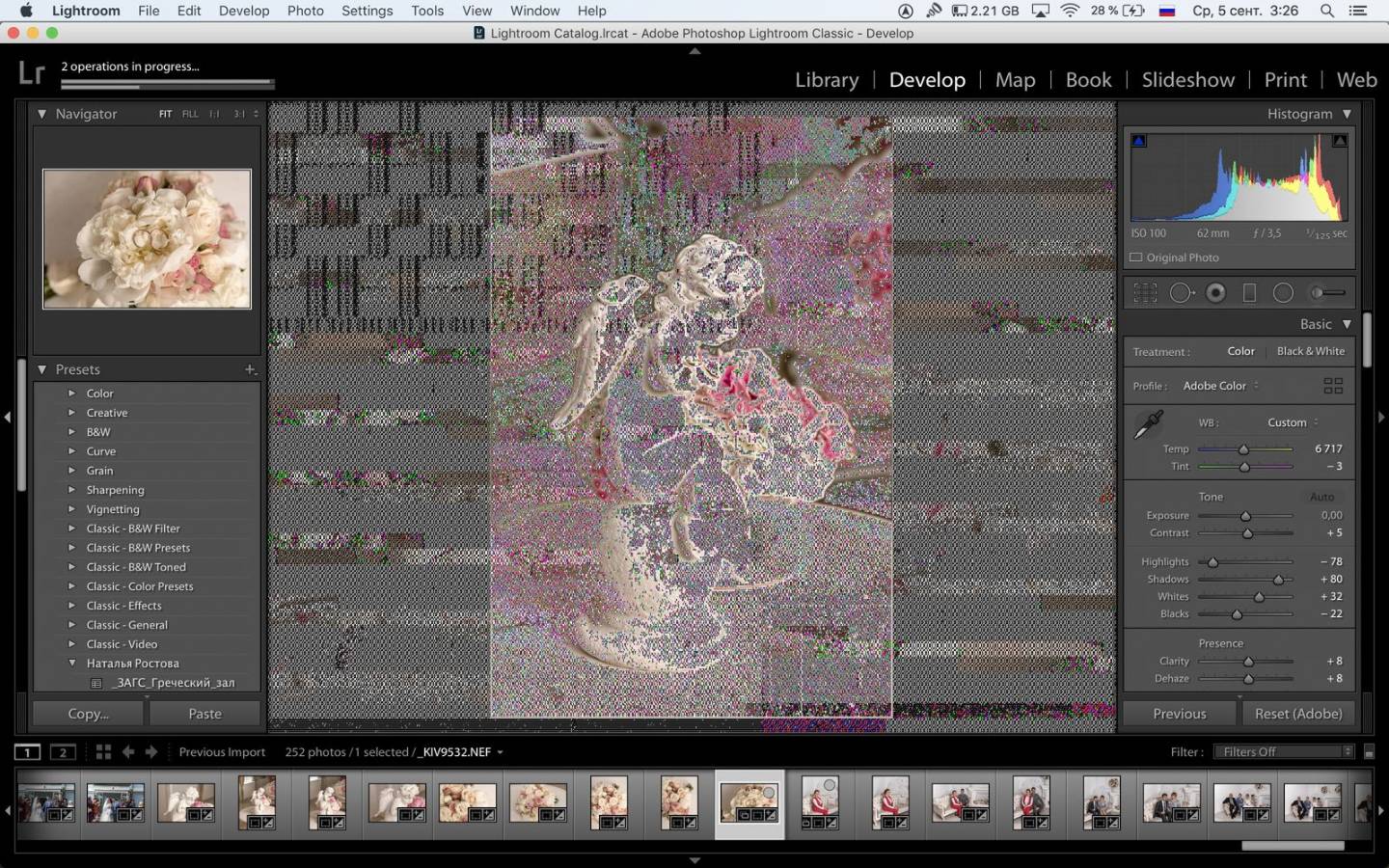Select the Spot Removal tool
This screenshot has height=868, width=1389.
pos(1182,292)
